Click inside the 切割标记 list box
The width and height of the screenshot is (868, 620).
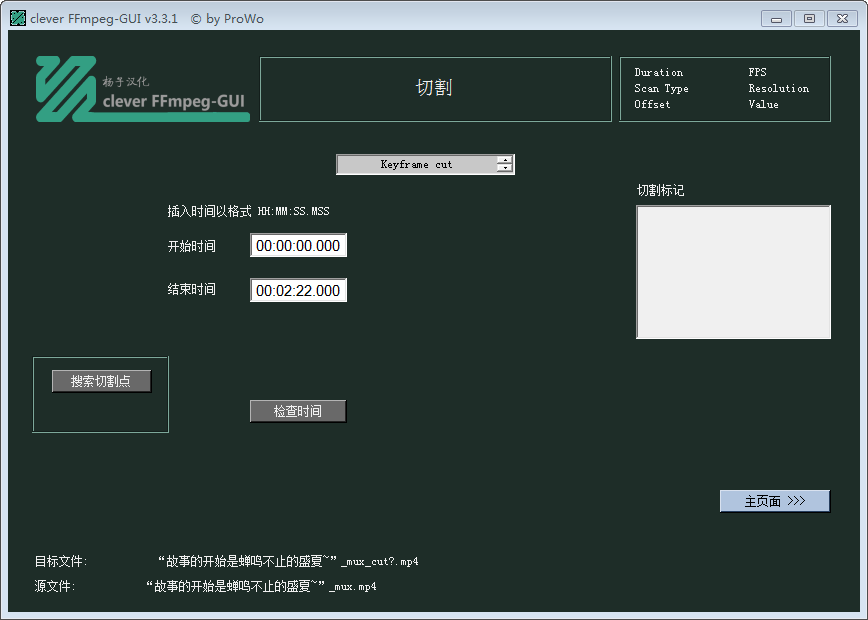(733, 272)
